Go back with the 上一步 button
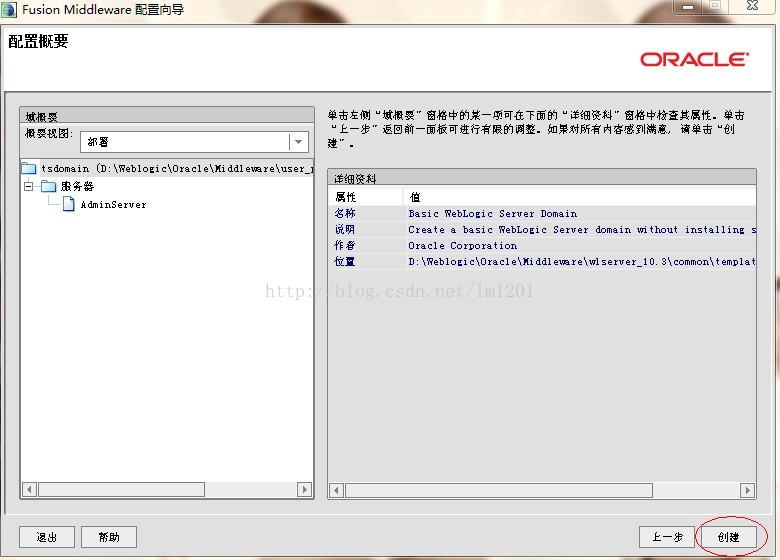This screenshot has width=780, height=560. coord(667,537)
